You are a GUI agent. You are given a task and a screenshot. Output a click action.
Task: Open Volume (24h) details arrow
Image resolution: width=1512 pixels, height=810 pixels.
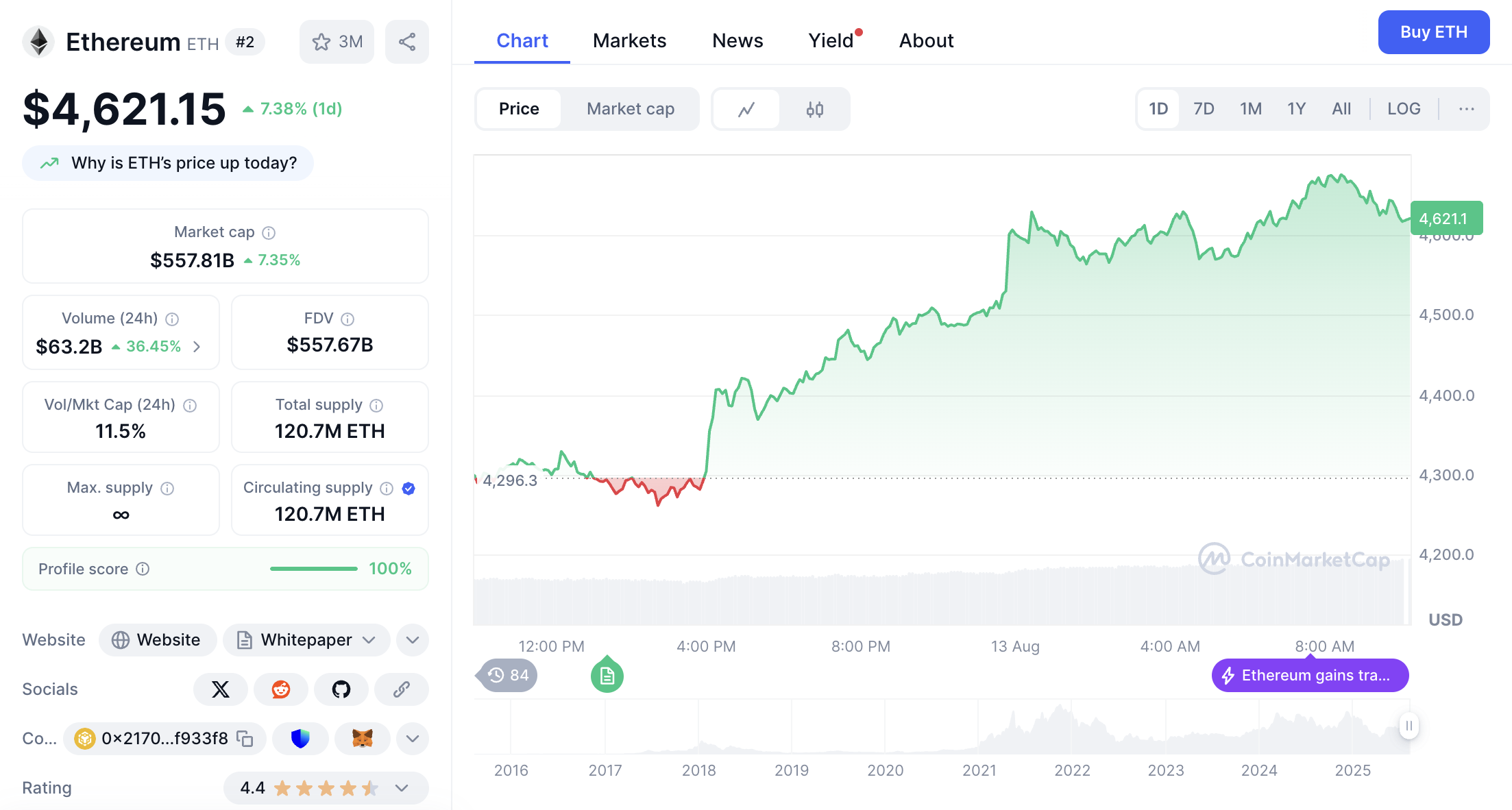[x=197, y=347]
